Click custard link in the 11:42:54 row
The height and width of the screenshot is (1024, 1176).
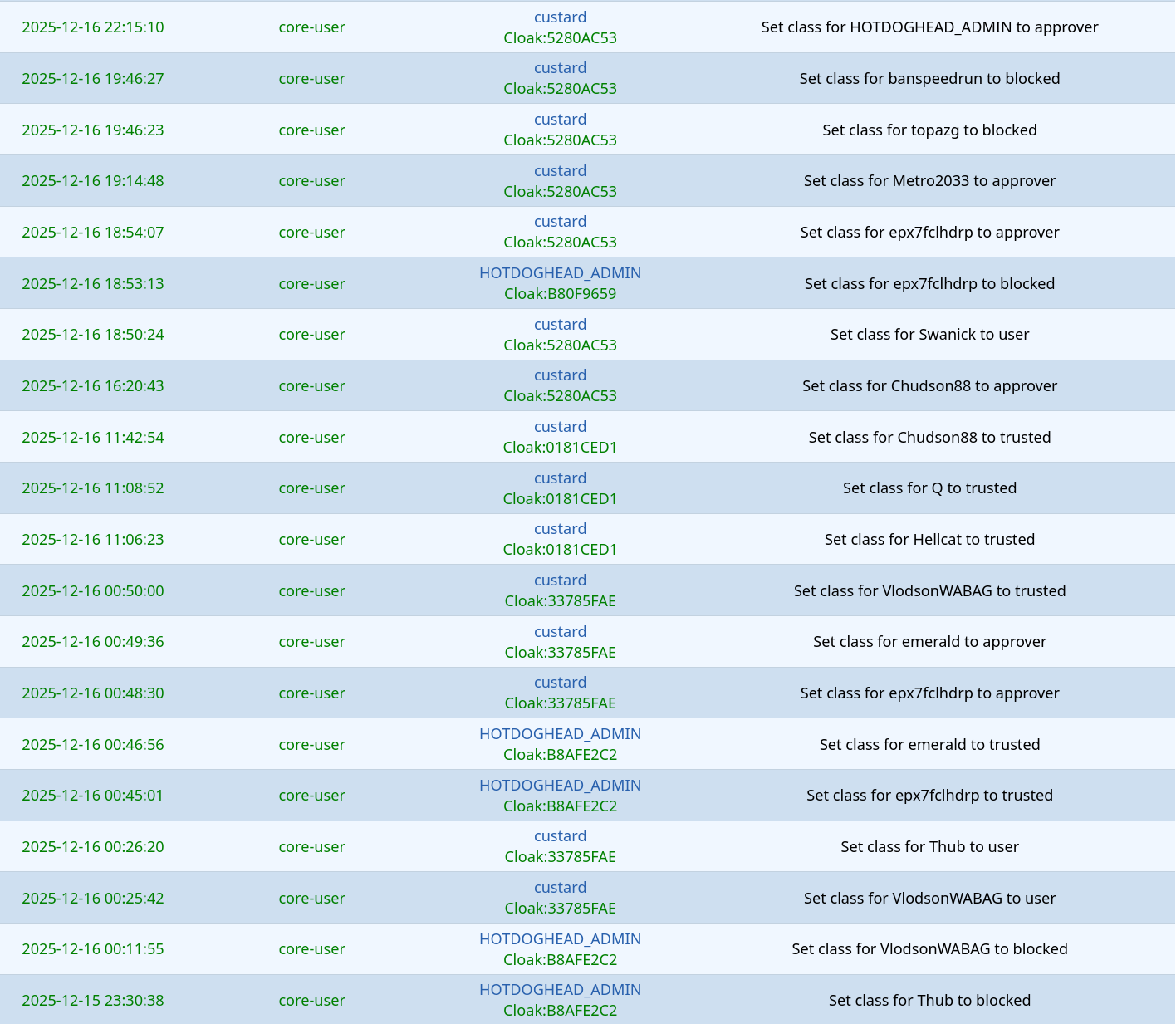[560, 427]
